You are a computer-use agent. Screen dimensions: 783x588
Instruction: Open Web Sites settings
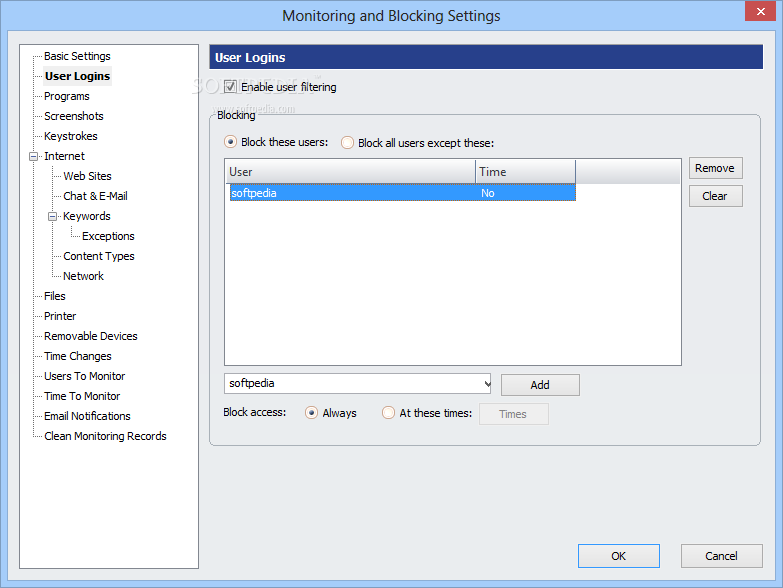point(87,176)
